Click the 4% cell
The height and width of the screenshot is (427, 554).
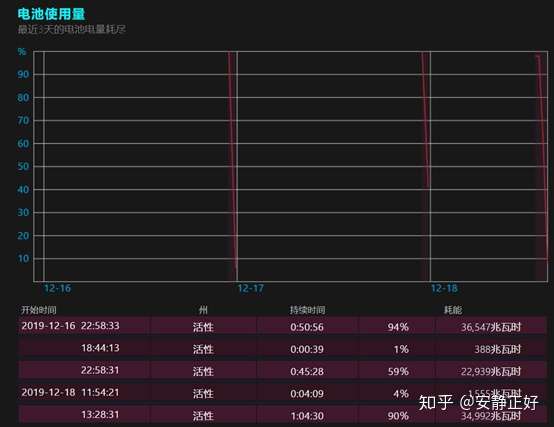(x=401, y=394)
